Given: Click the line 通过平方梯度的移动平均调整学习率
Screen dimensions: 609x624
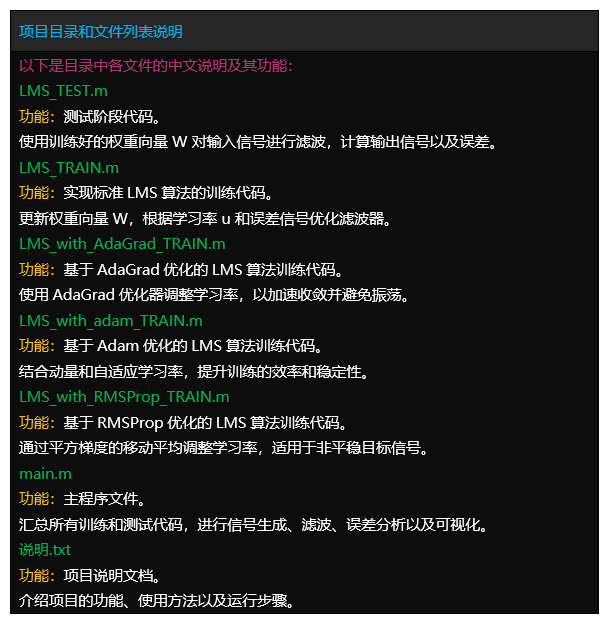Looking at the screenshot, I should [x=224, y=448].
